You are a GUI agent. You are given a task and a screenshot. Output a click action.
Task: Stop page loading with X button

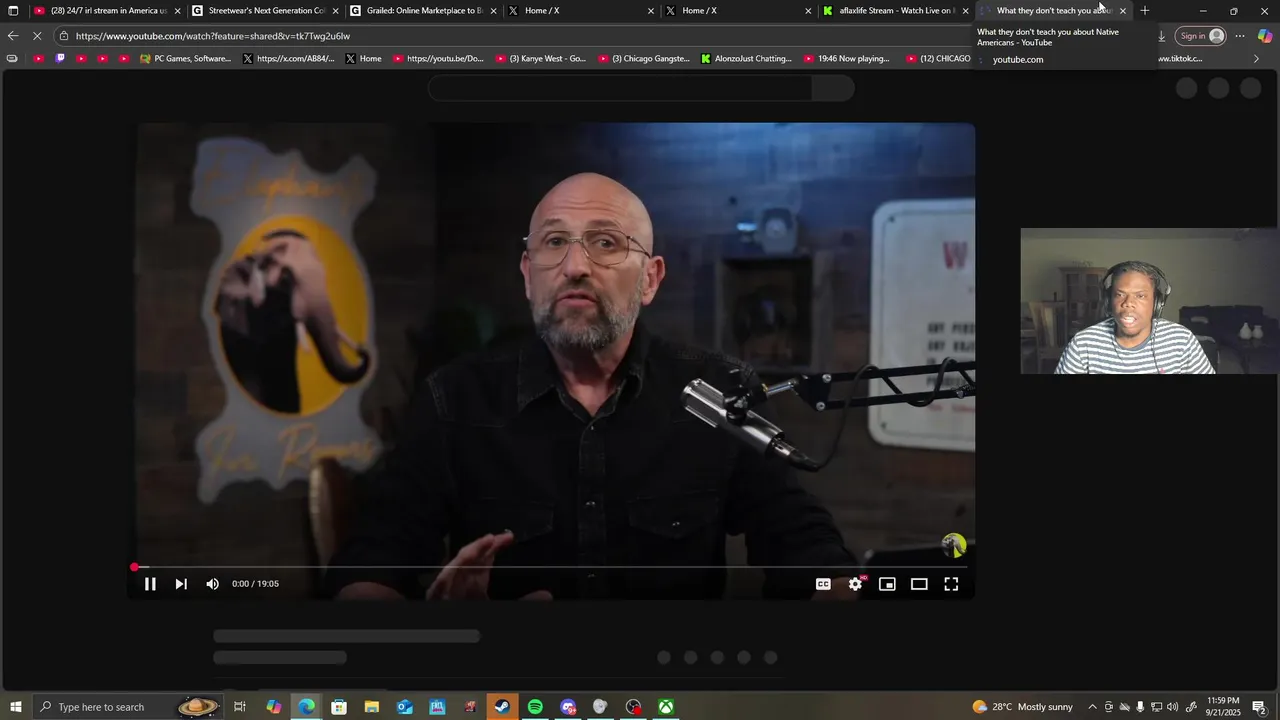[36, 36]
